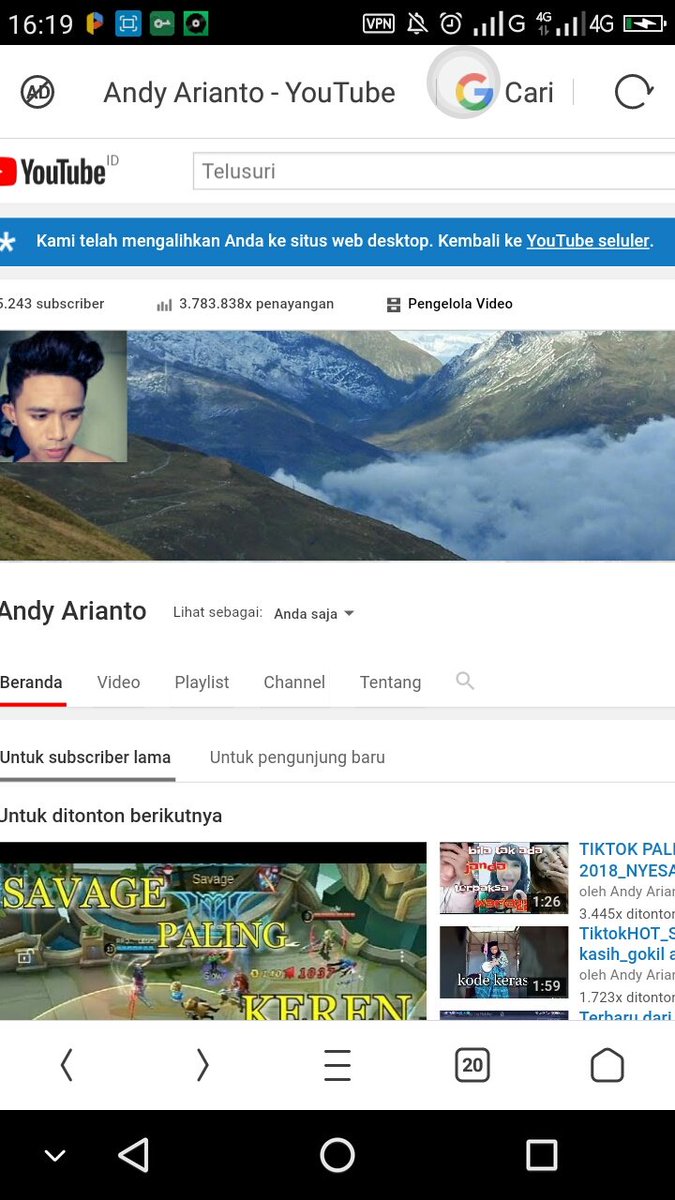Tap the VPN status bar icon
Image resolution: width=675 pixels, height=1200 pixels.
tap(378, 23)
